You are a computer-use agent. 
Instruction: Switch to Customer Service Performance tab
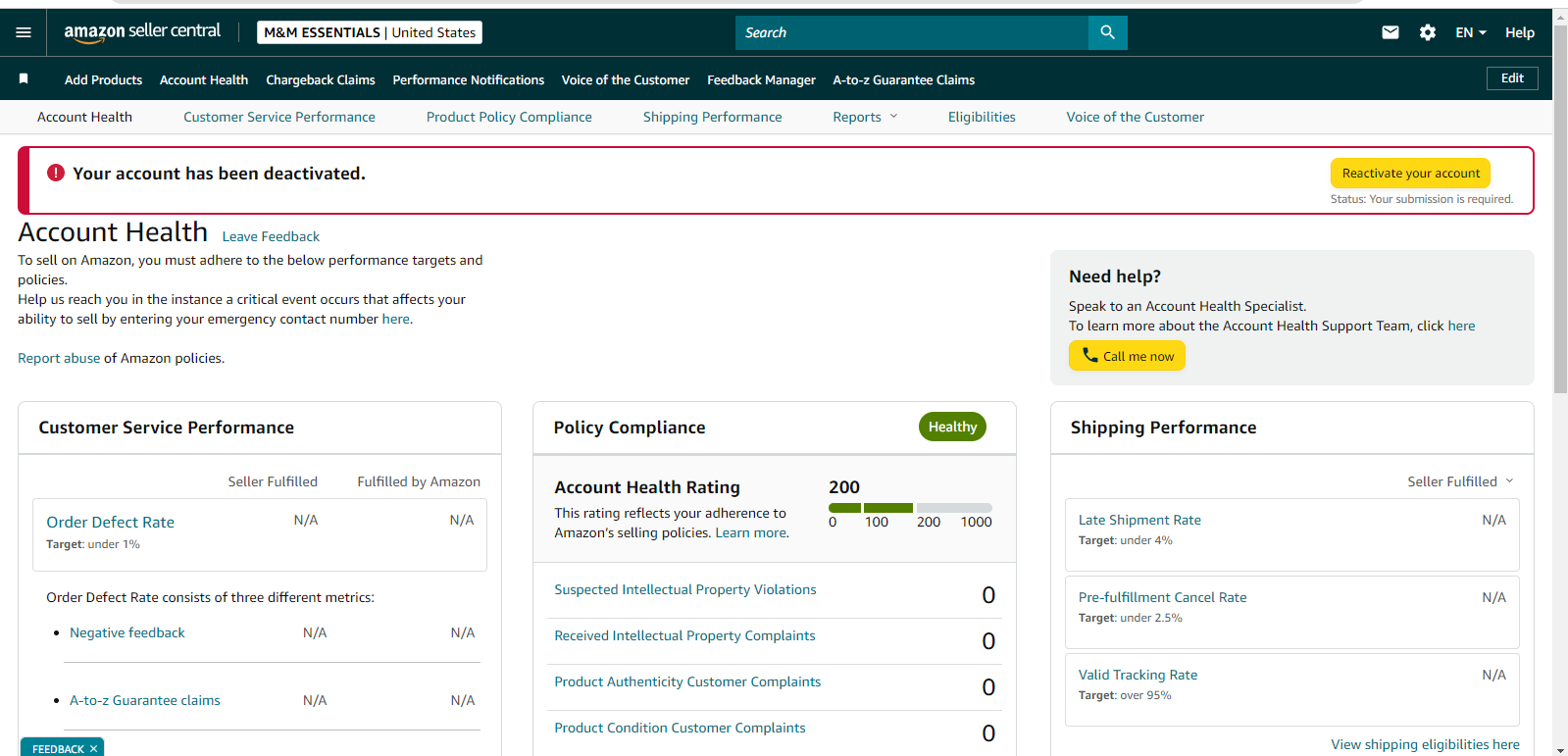coord(279,117)
